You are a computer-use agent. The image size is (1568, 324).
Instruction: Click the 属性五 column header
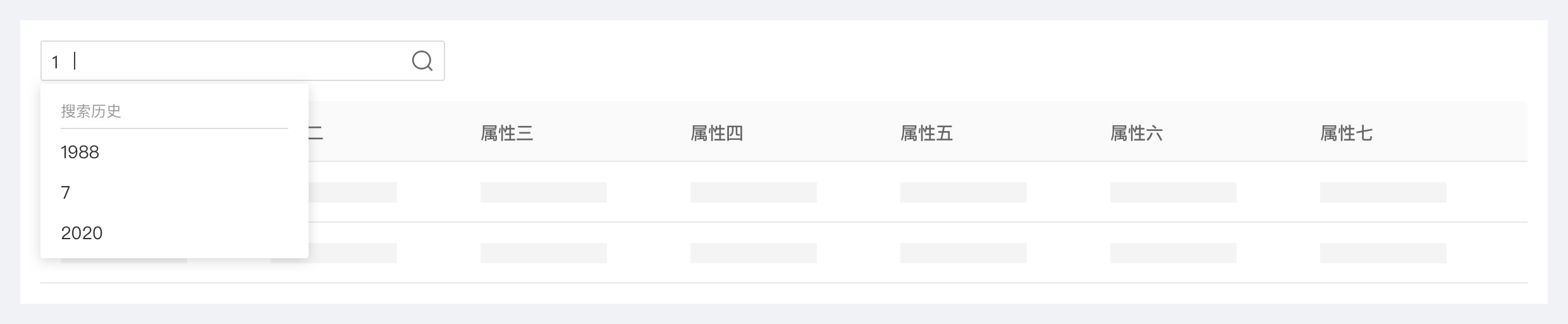click(926, 134)
